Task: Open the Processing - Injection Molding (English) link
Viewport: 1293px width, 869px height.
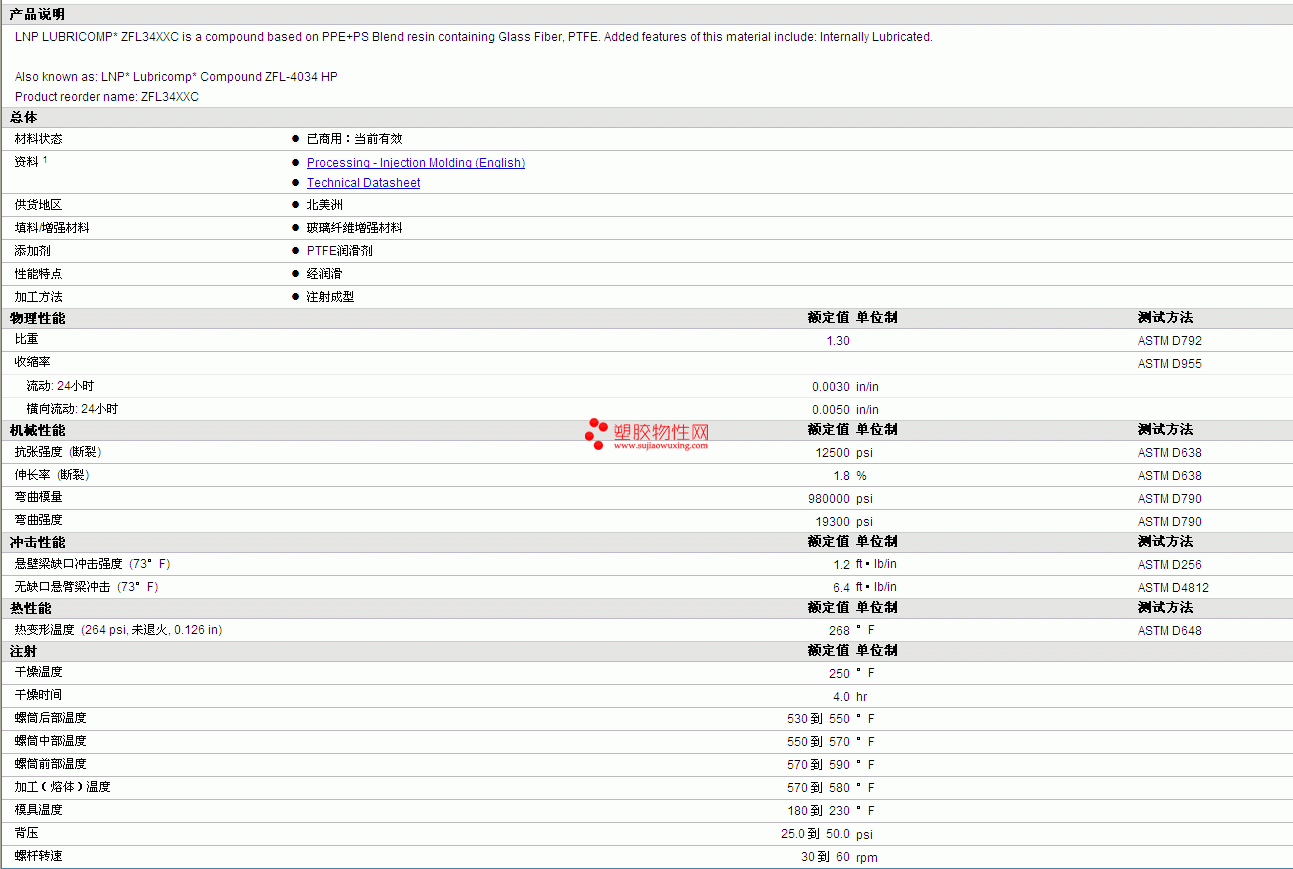Action: click(x=416, y=163)
